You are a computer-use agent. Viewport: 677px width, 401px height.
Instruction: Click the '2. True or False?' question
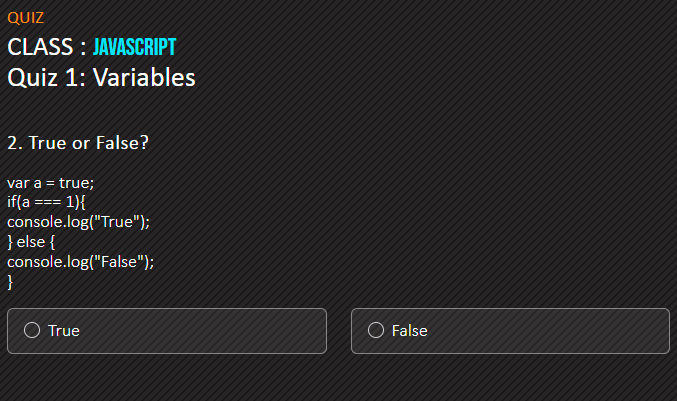tap(78, 143)
